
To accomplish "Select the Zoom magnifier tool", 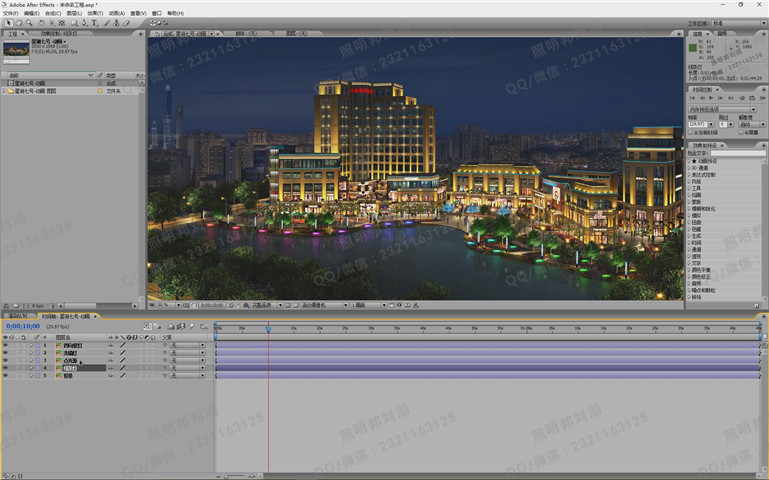I will pos(29,23).
